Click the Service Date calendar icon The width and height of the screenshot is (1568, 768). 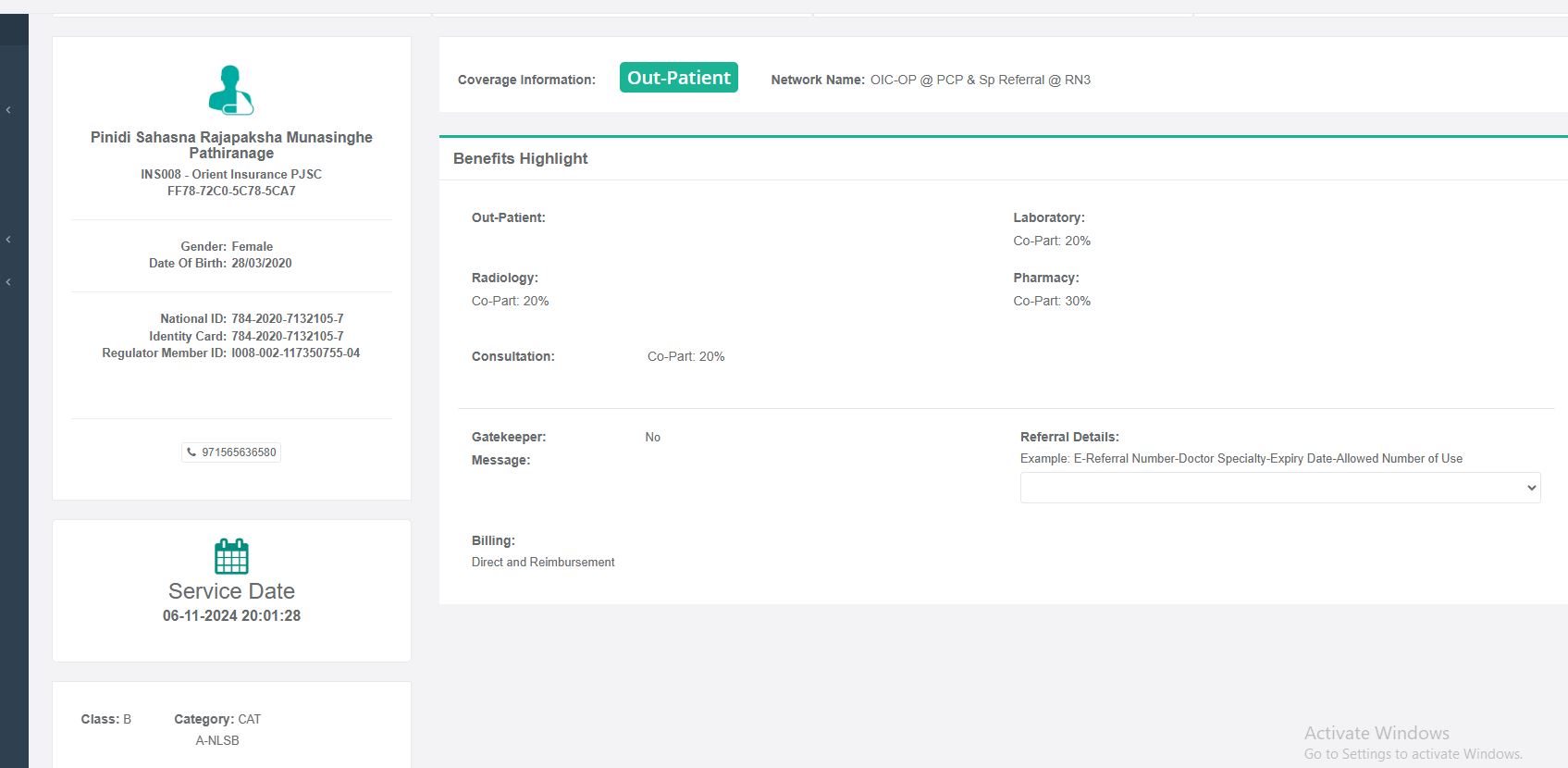click(231, 556)
